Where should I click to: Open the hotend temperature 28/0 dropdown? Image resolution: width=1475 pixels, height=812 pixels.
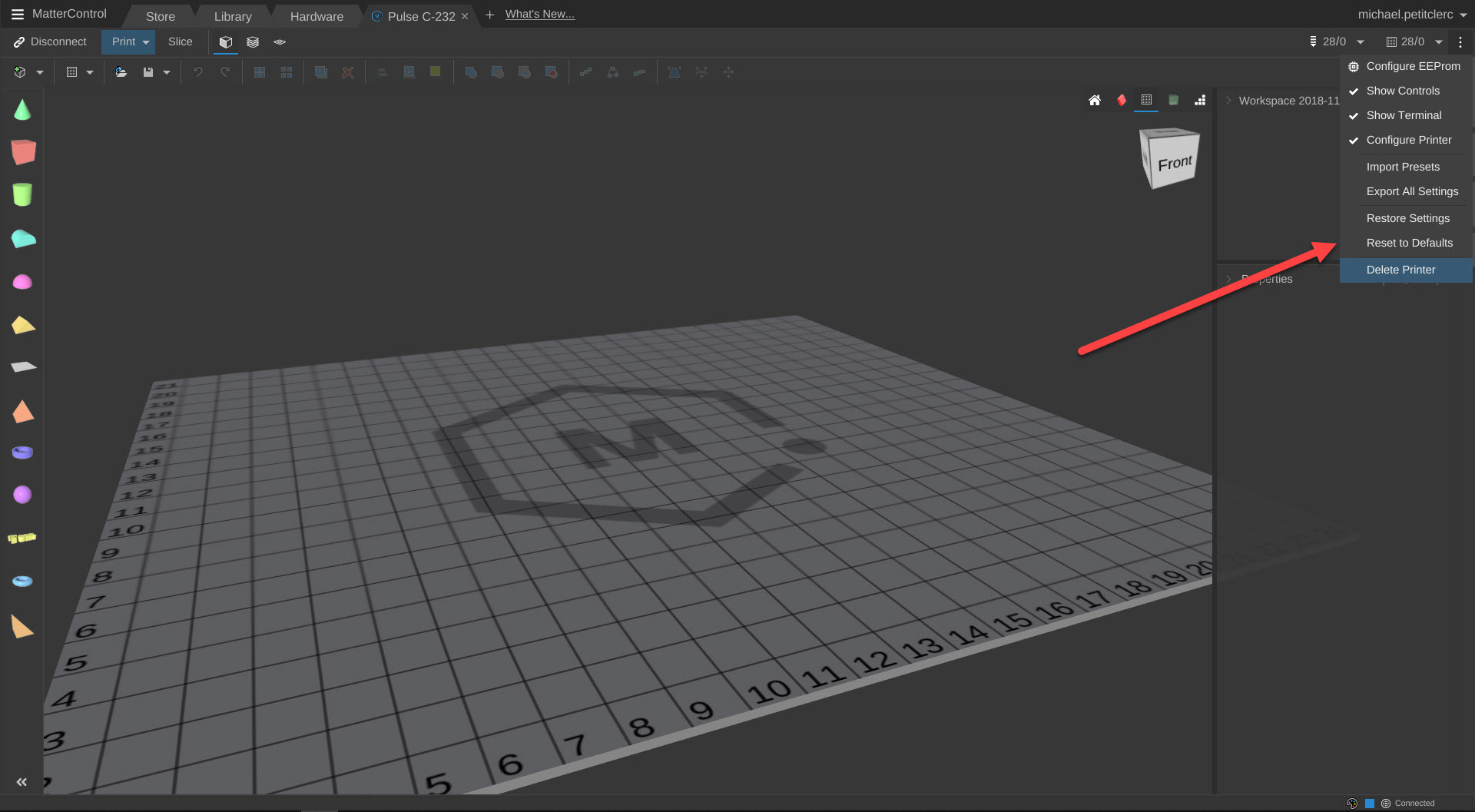tap(1361, 42)
